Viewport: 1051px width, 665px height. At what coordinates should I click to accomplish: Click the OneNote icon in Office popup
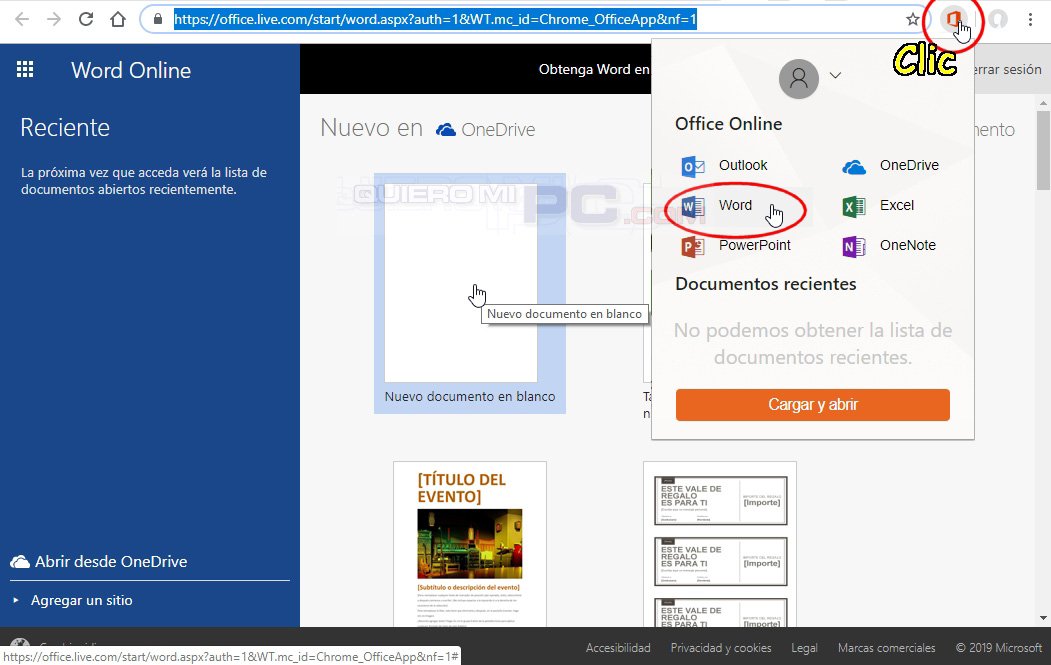pyautogui.click(x=854, y=246)
